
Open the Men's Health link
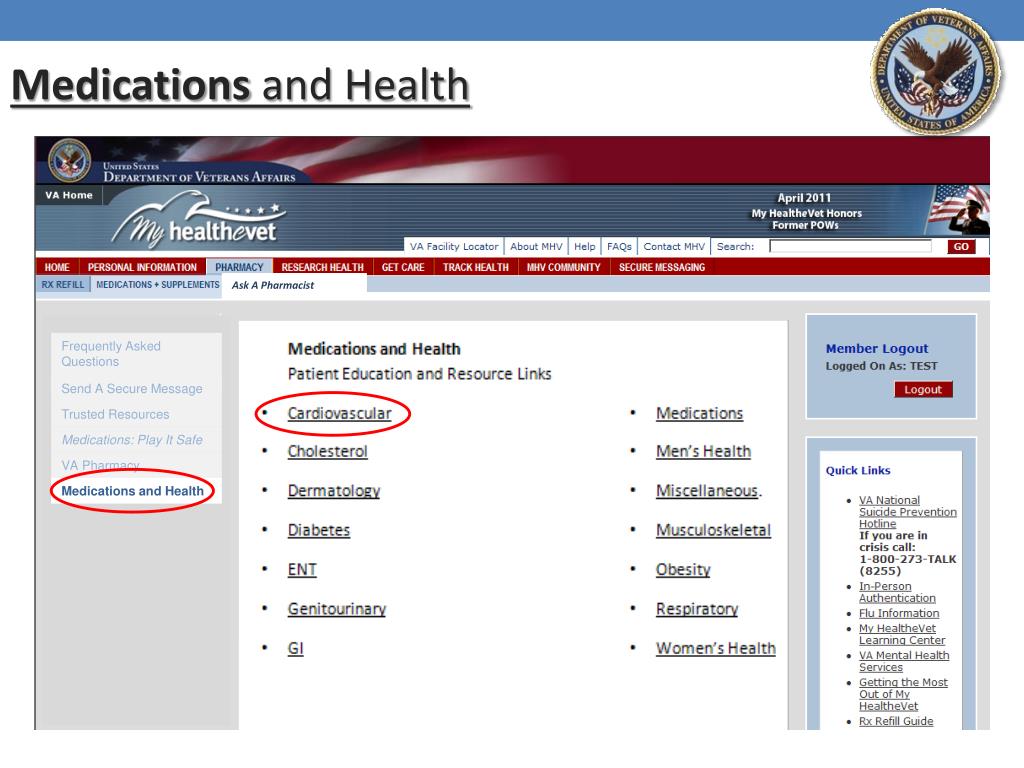pyautogui.click(x=703, y=451)
